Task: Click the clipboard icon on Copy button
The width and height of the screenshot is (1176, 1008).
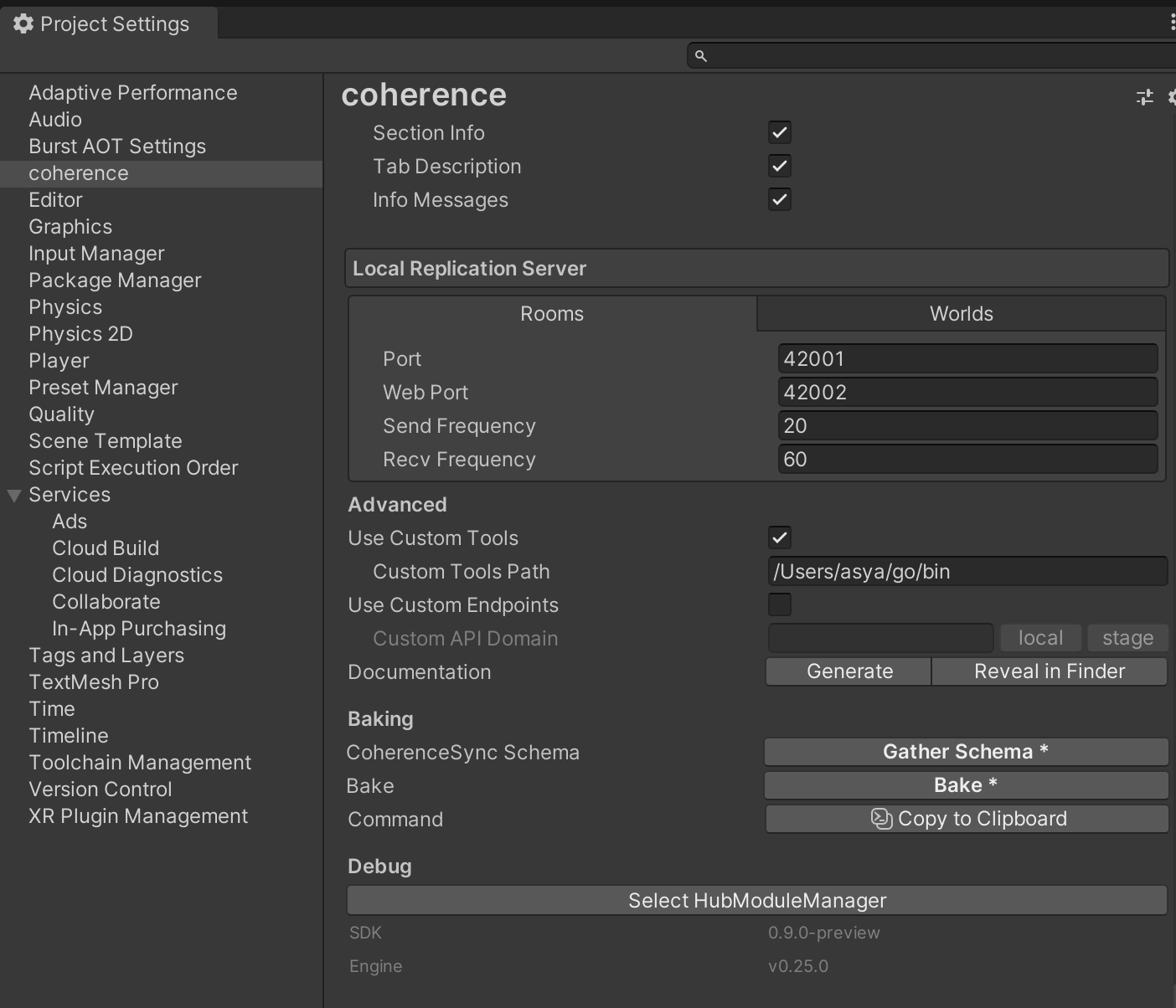Action: 881,819
